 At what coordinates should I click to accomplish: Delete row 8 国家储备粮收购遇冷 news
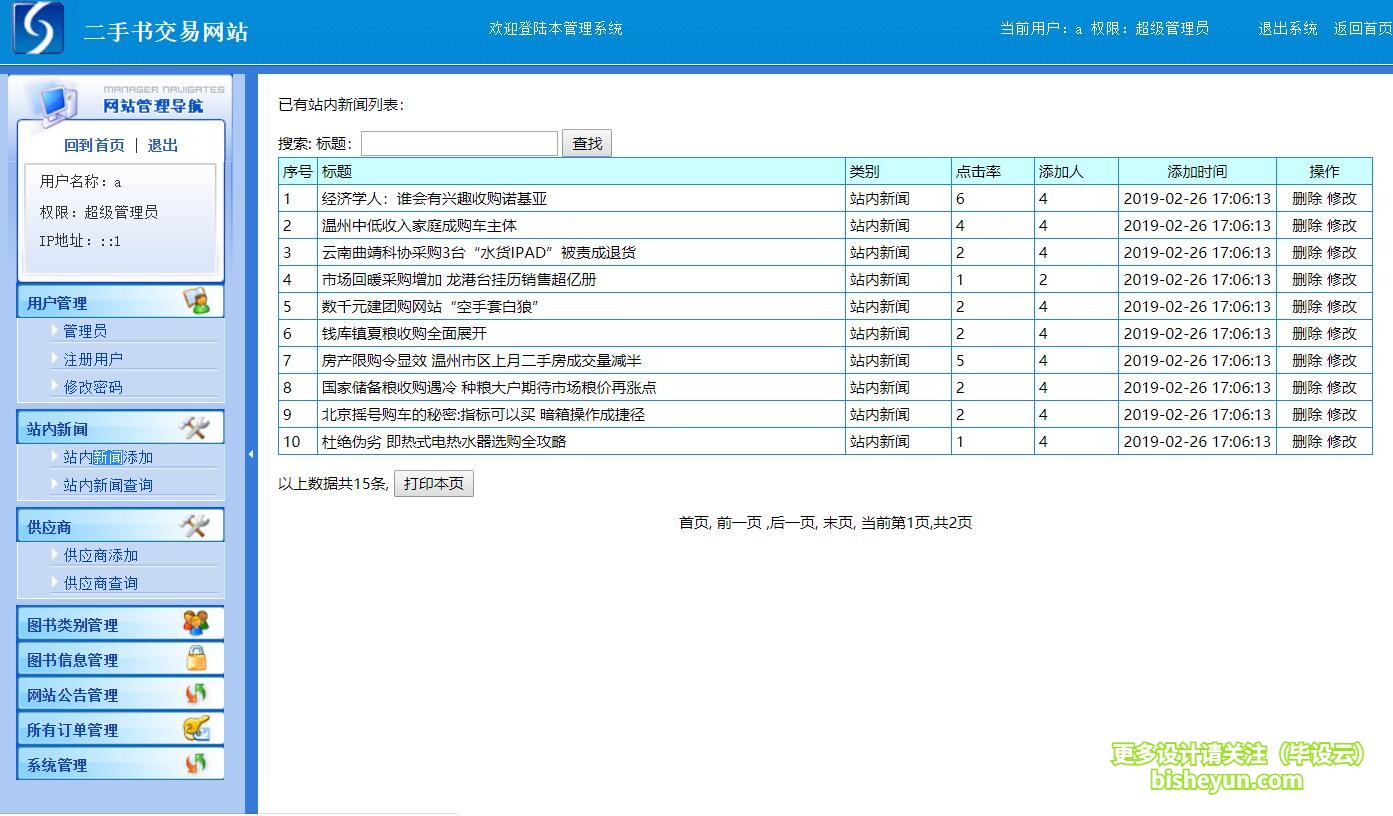tap(1307, 387)
